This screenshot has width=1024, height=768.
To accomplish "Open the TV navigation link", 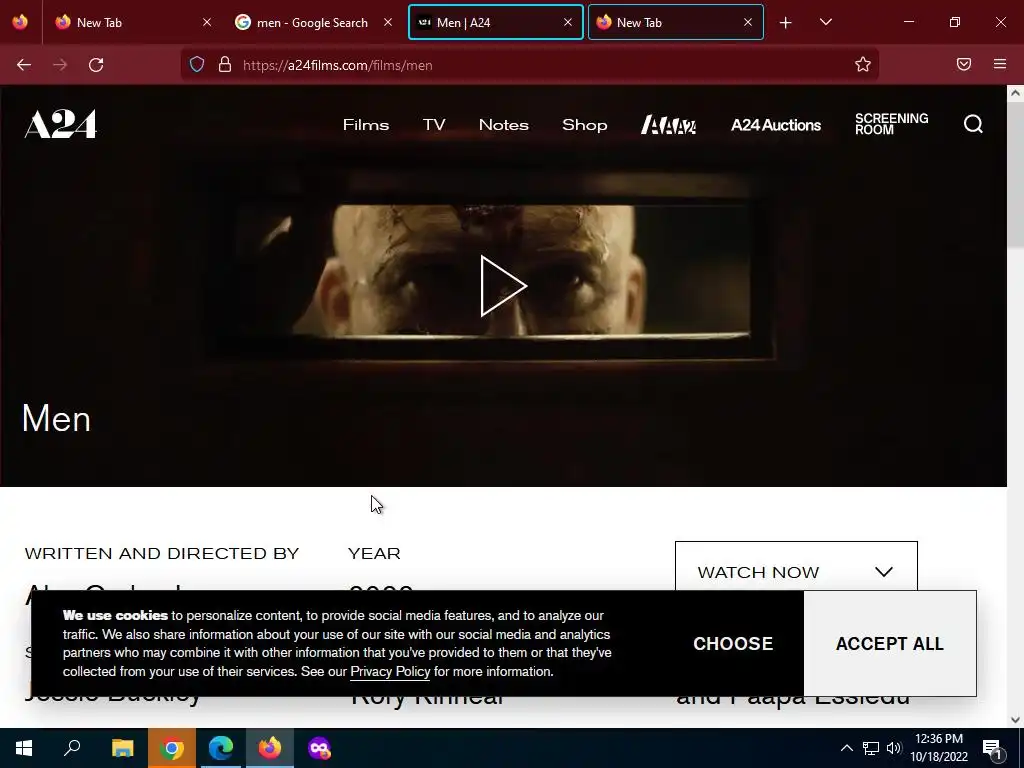I will tap(434, 125).
